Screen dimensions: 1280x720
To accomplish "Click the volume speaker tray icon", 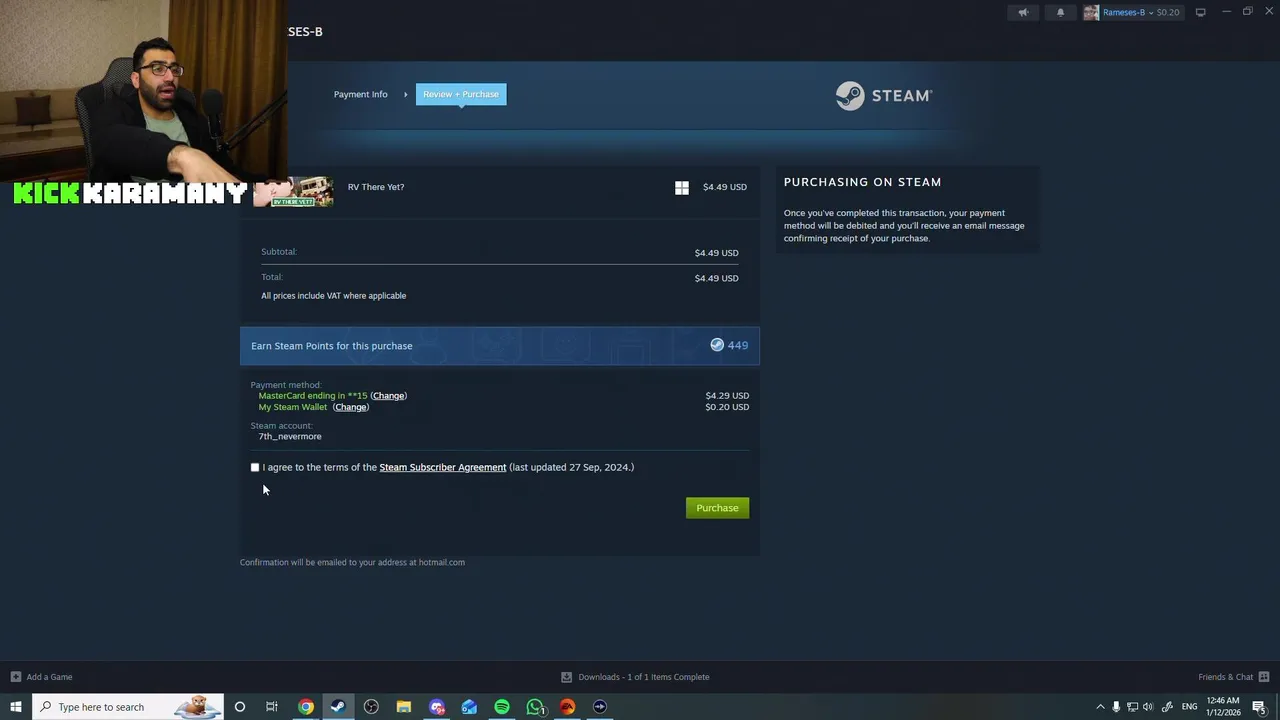I will click(x=1148, y=707).
